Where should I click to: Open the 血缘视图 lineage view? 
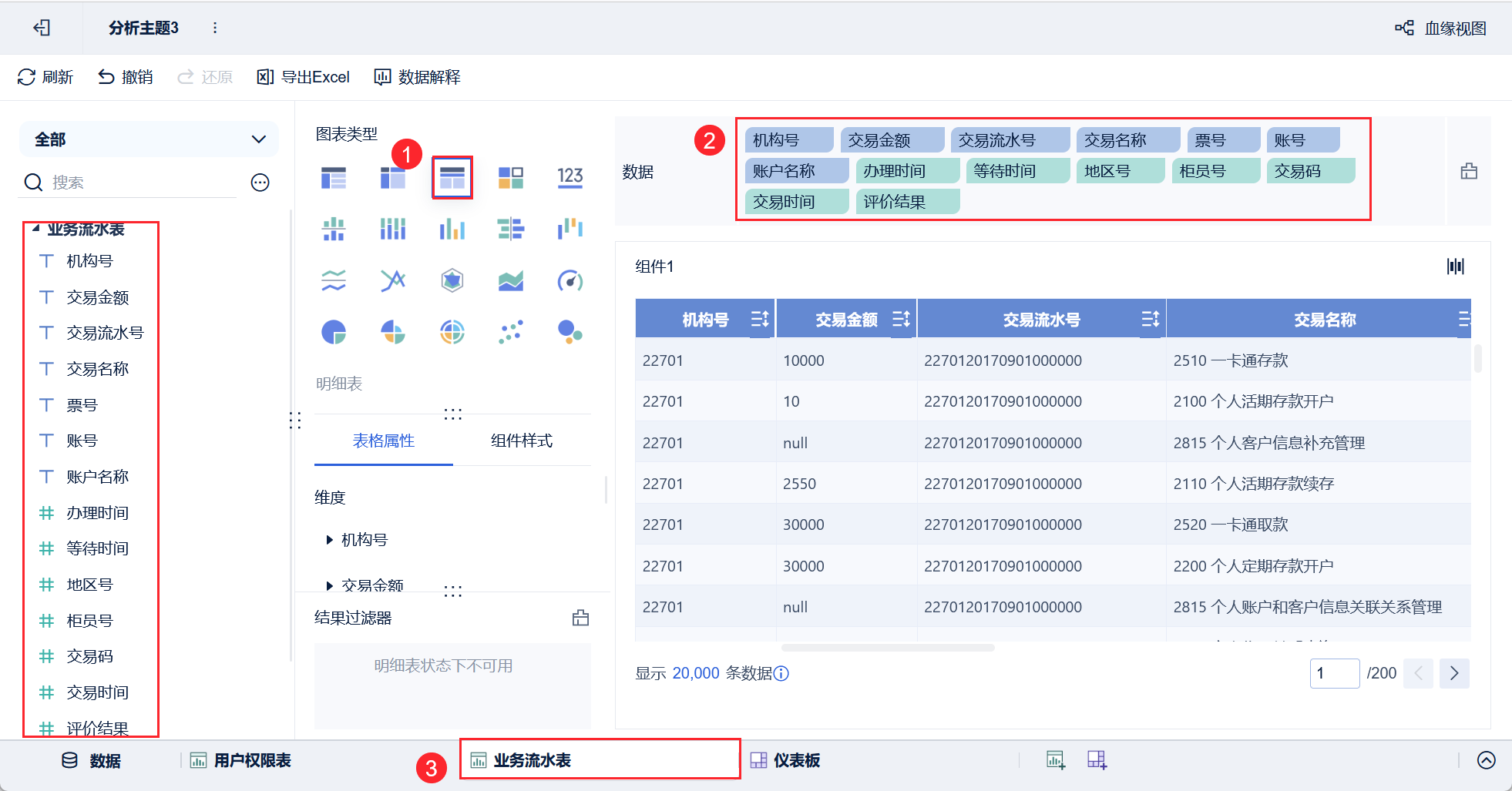pos(1440,28)
